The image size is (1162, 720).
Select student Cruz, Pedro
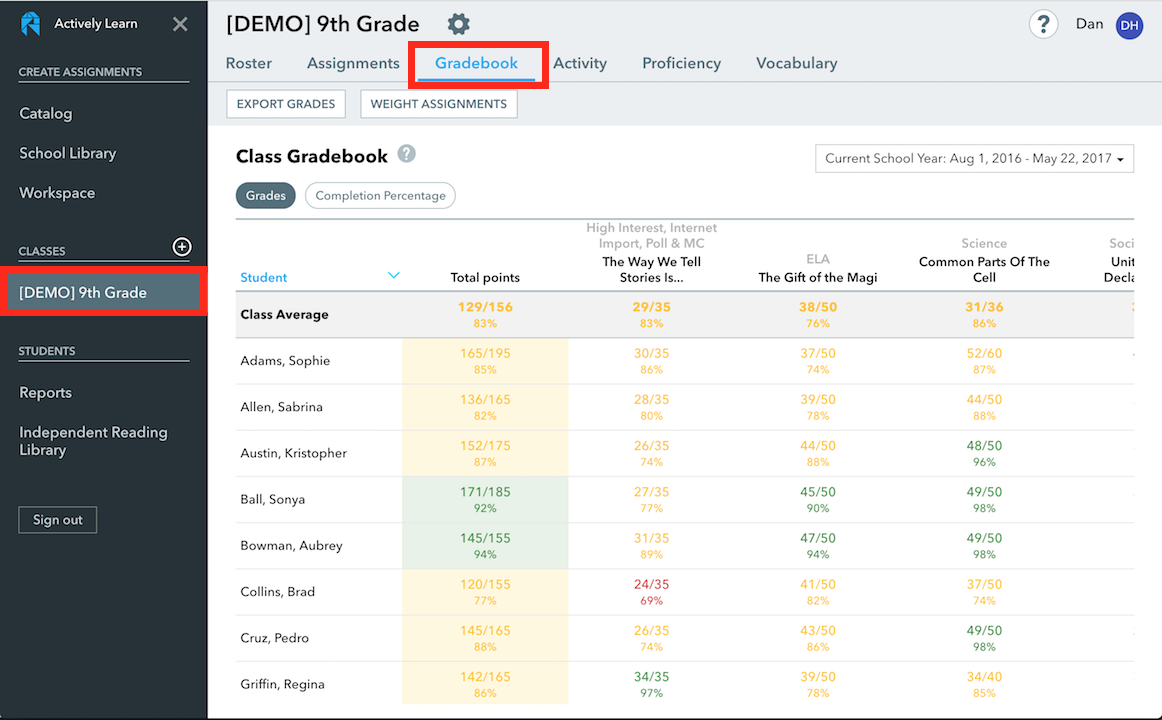[274, 638]
